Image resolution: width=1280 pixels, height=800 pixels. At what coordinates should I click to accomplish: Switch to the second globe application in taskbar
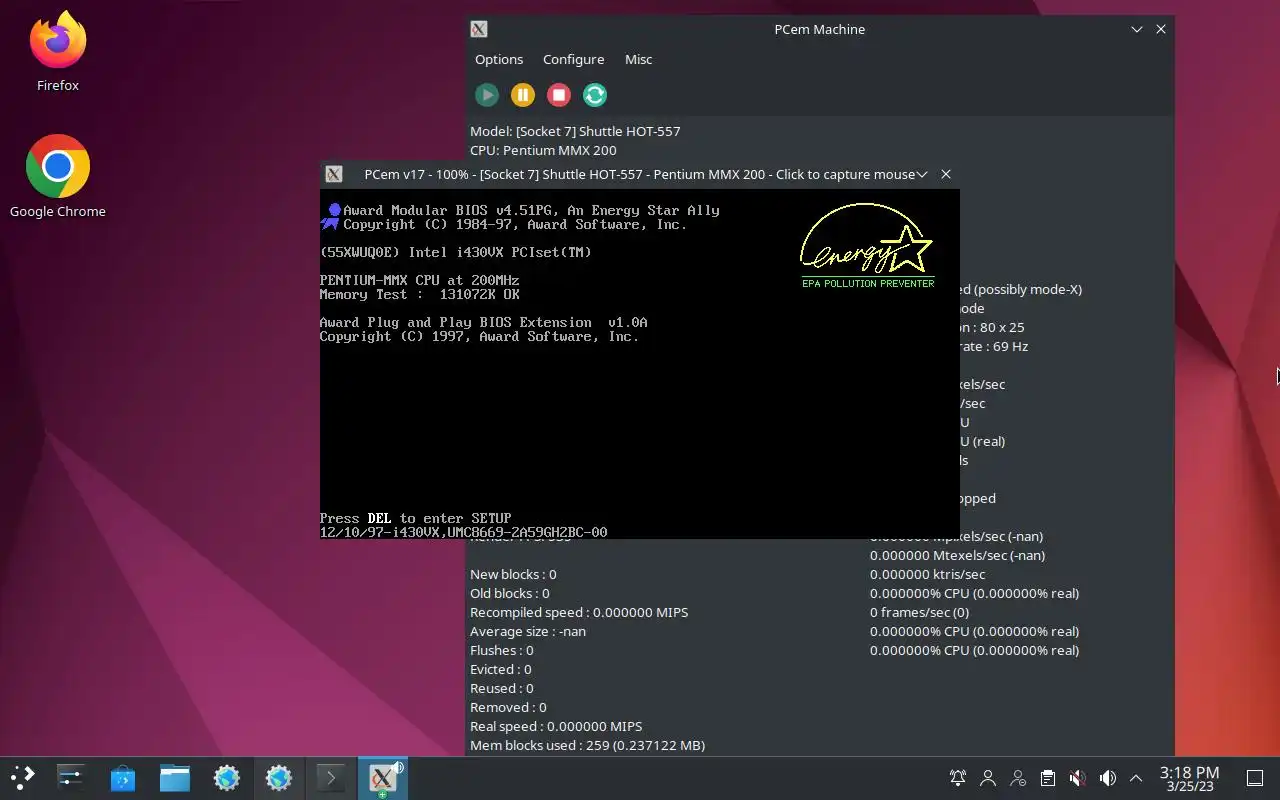(x=278, y=777)
